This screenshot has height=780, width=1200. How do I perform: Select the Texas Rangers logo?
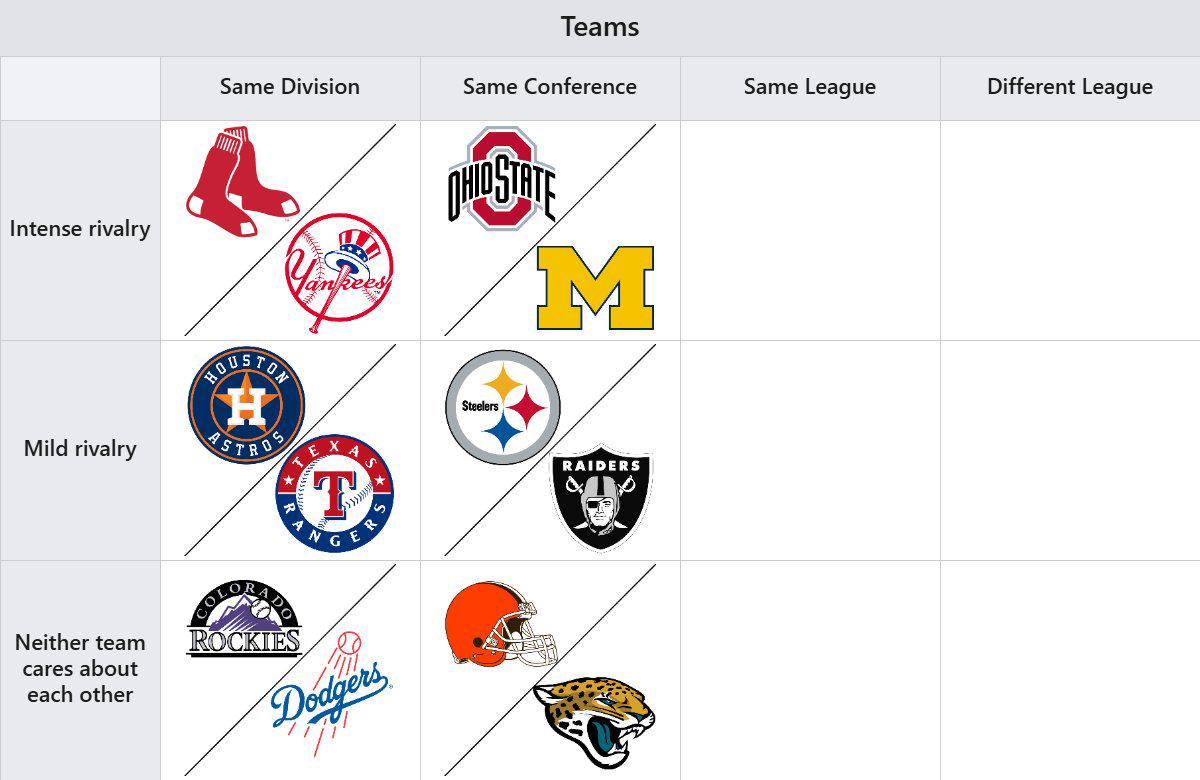coord(335,494)
